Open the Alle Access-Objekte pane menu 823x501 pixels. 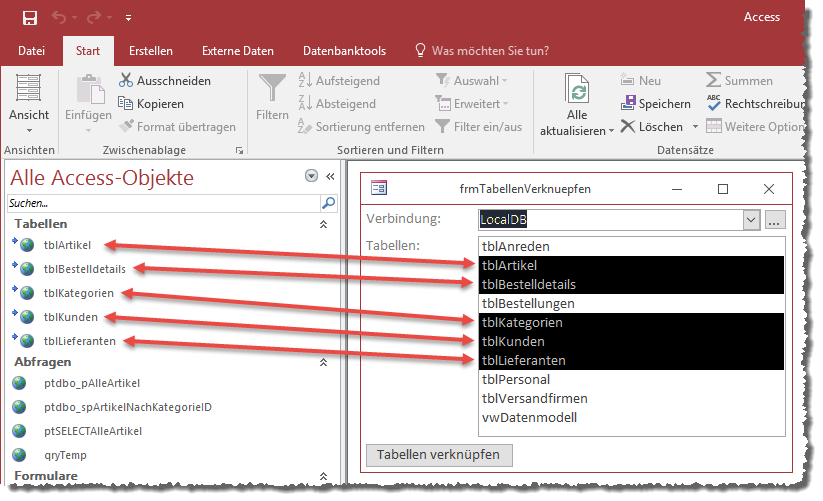(311, 176)
